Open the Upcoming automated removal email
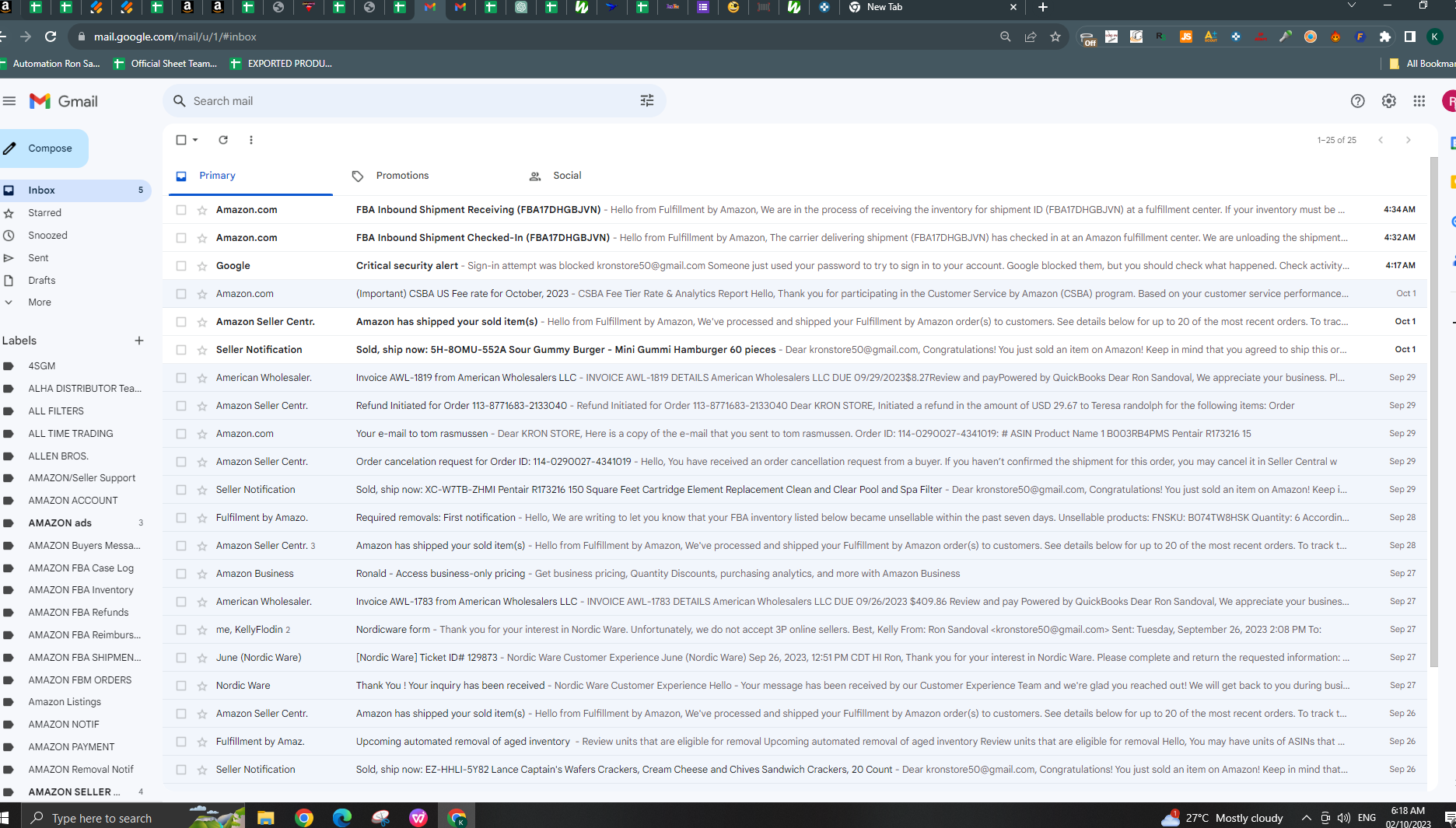Viewport: 1456px width, 828px height. (795, 742)
